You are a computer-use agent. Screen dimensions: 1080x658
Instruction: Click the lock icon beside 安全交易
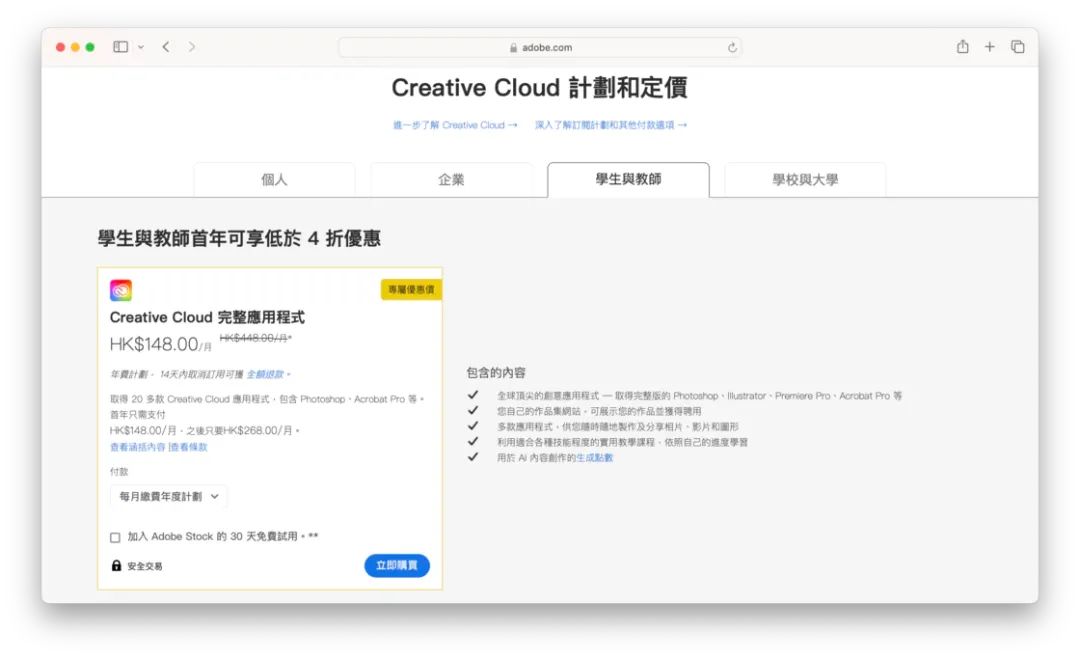tap(116, 566)
